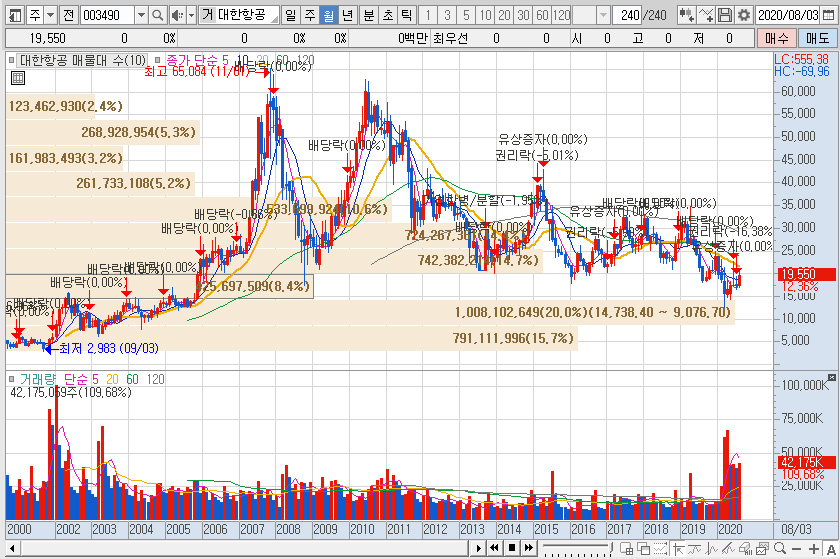Click the diagonal trend lines tool icon
The height and width of the screenshot is (559, 840).
click(x=728, y=548)
